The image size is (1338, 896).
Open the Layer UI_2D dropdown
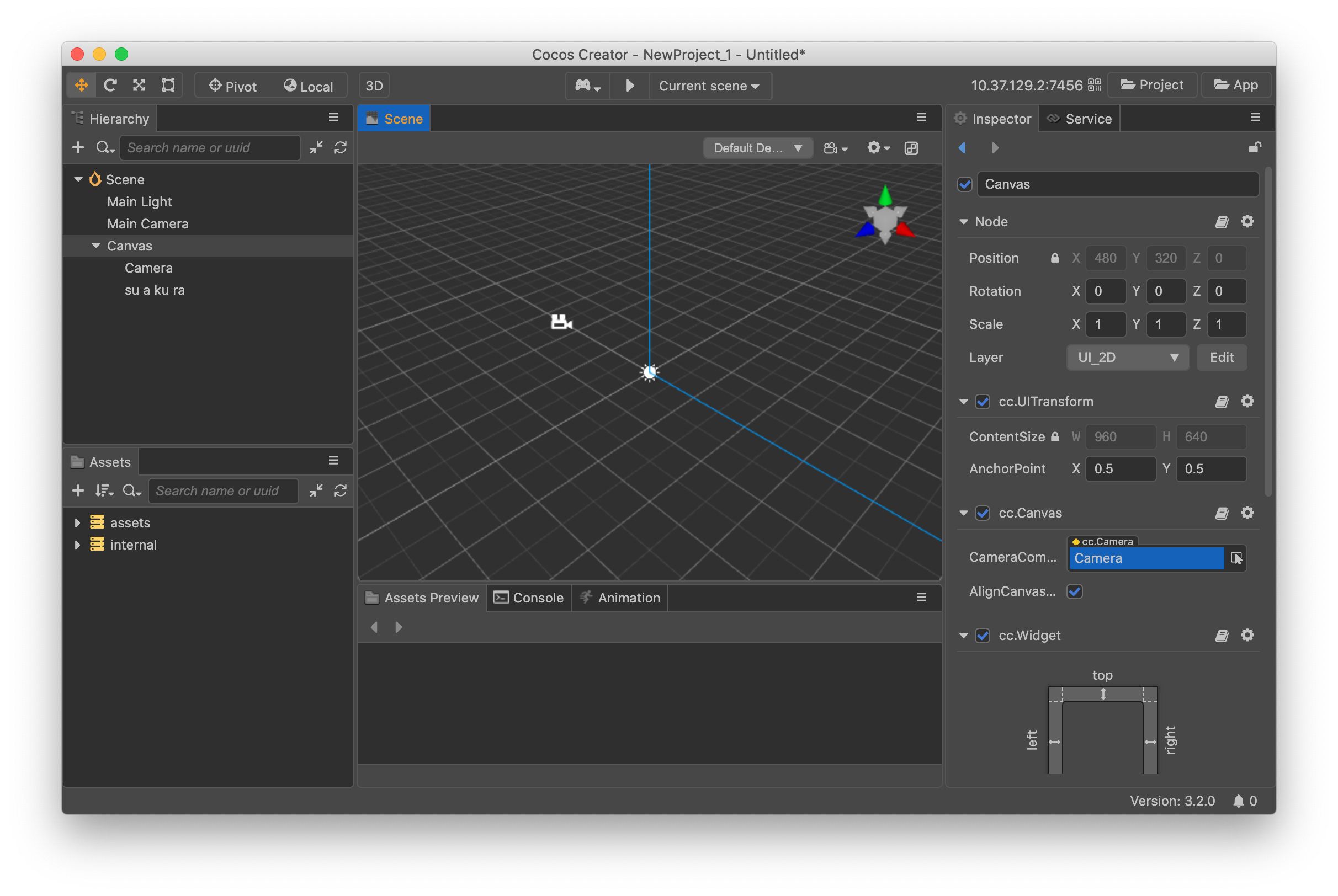pos(1128,358)
